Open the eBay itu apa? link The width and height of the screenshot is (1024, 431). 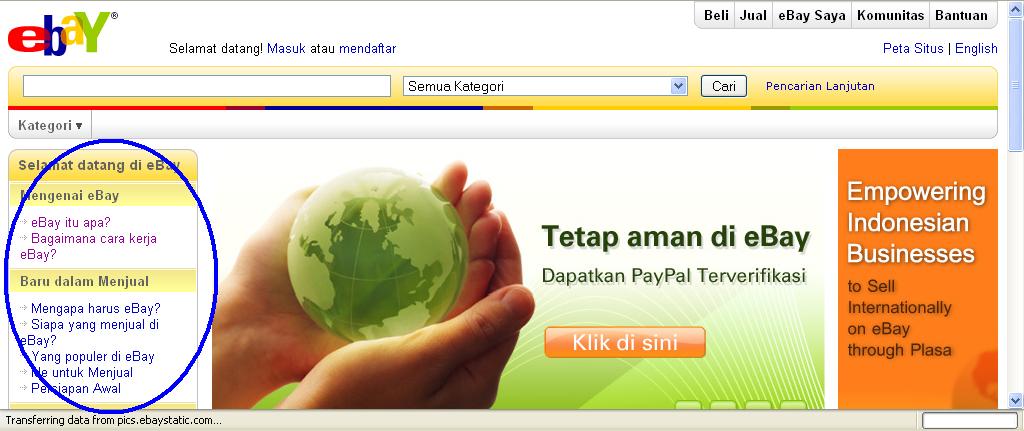[x=71, y=222]
